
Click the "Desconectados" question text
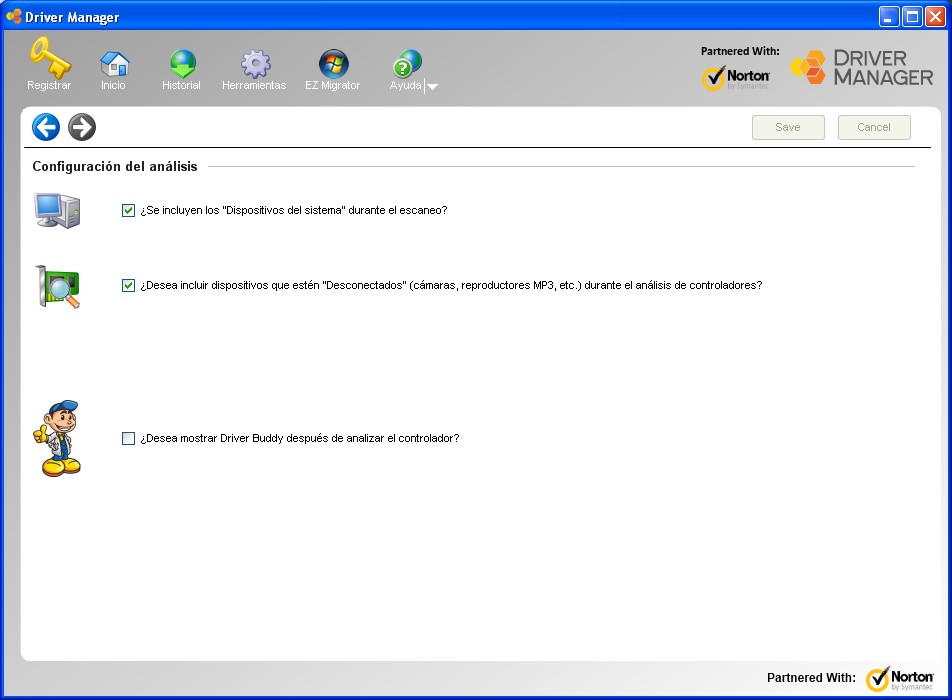coord(451,285)
